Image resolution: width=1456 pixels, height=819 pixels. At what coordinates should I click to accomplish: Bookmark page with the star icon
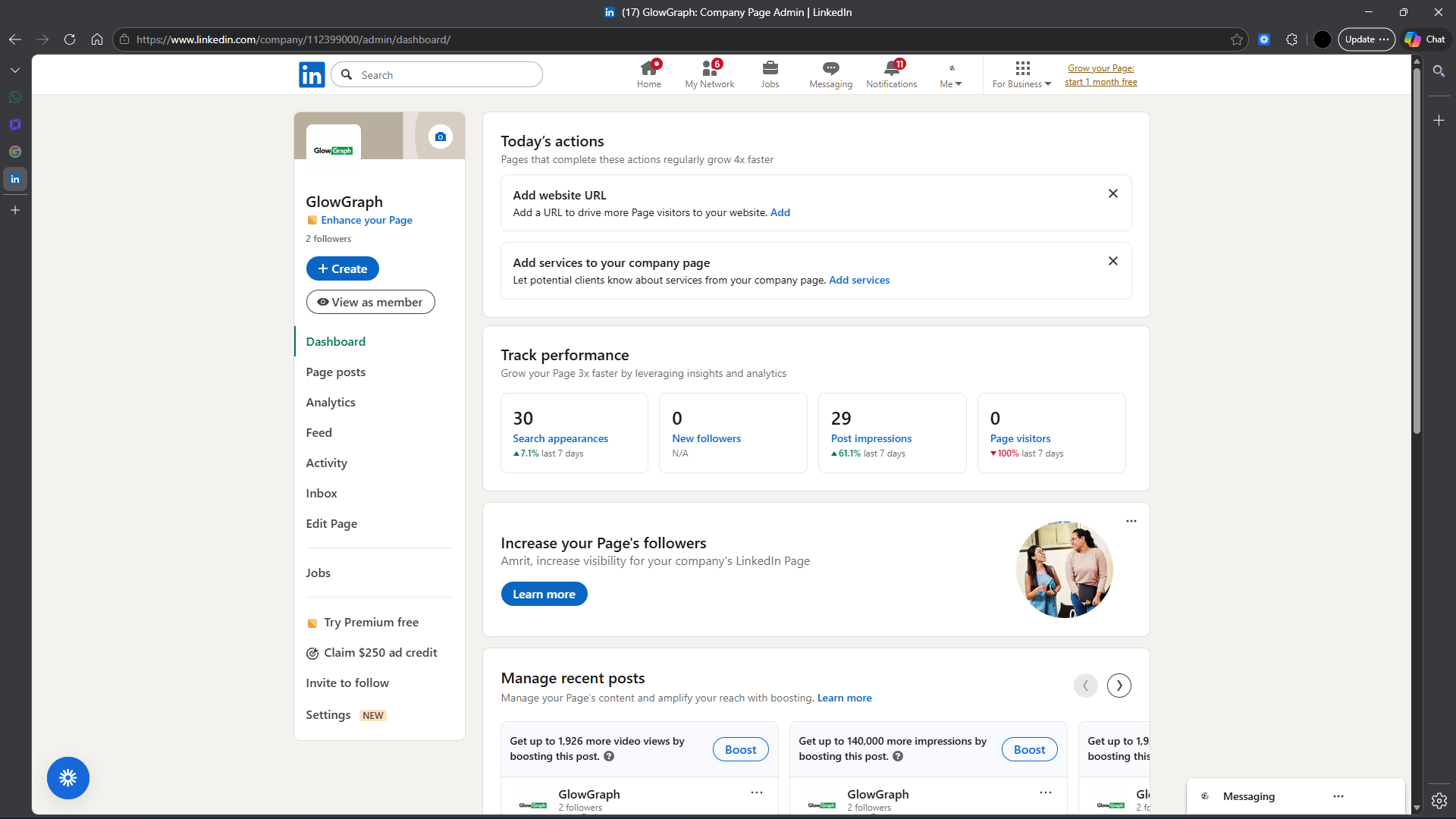[x=1237, y=39]
